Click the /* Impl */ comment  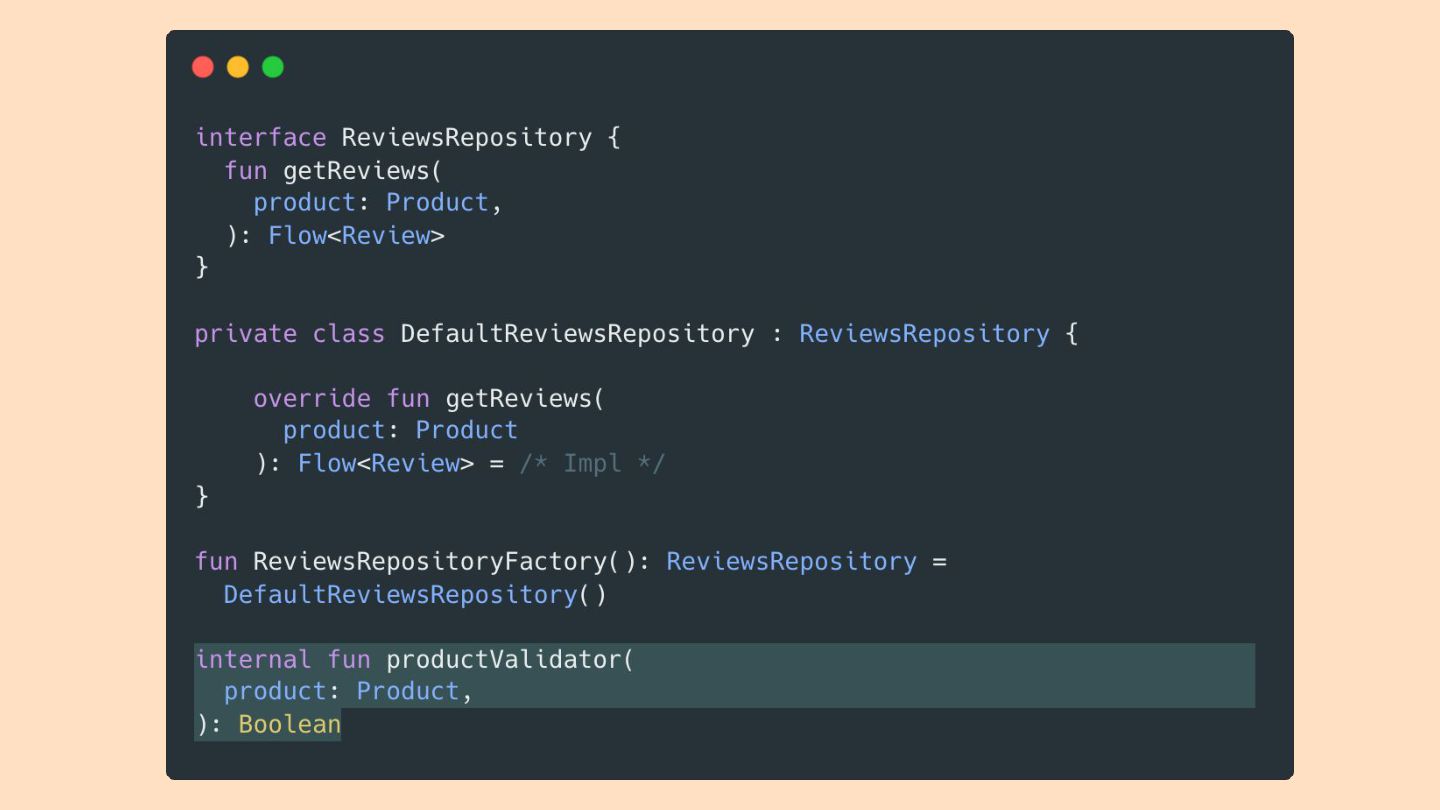pyautogui.click(x=592, y=463)
